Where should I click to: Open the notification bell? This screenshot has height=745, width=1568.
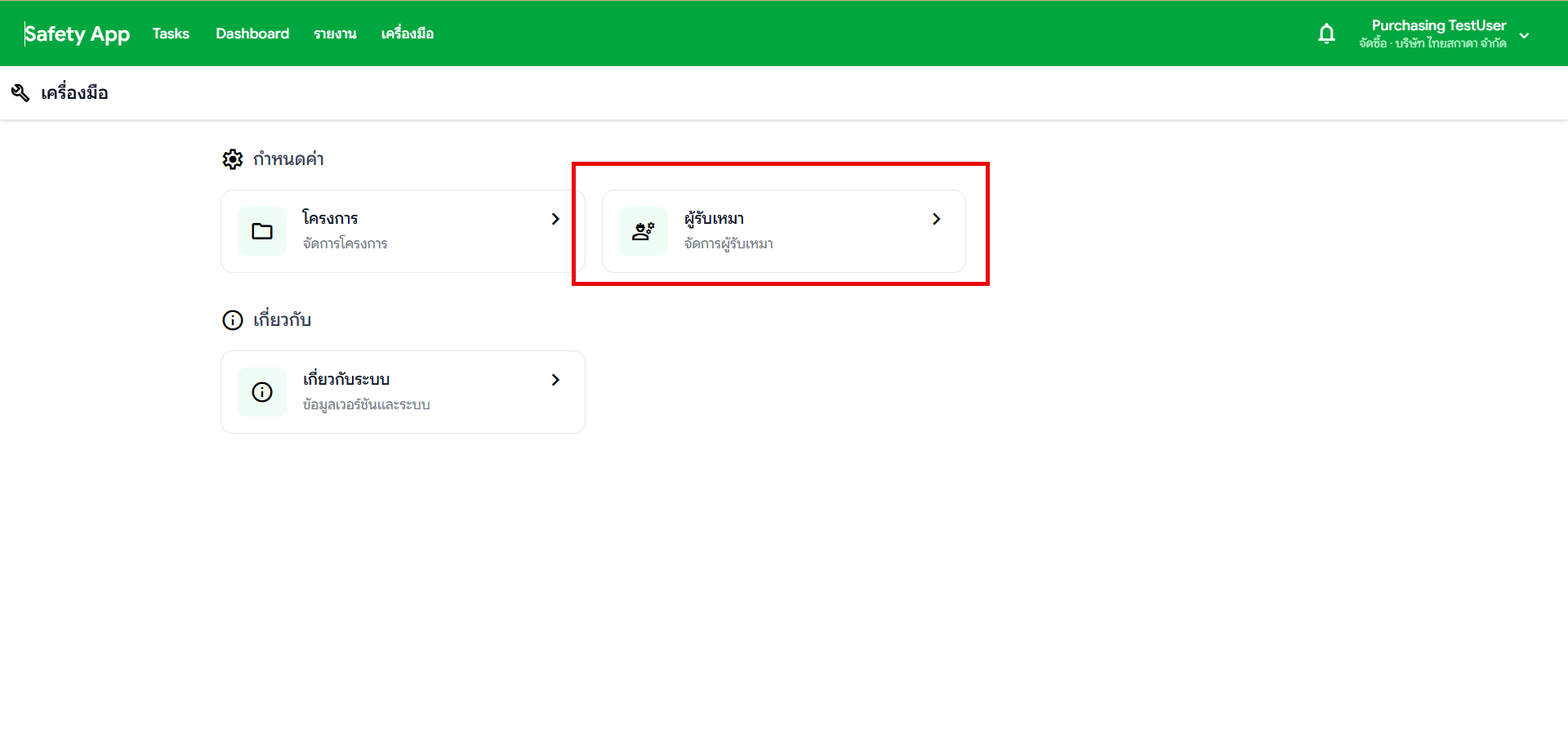coord(1326,33)
